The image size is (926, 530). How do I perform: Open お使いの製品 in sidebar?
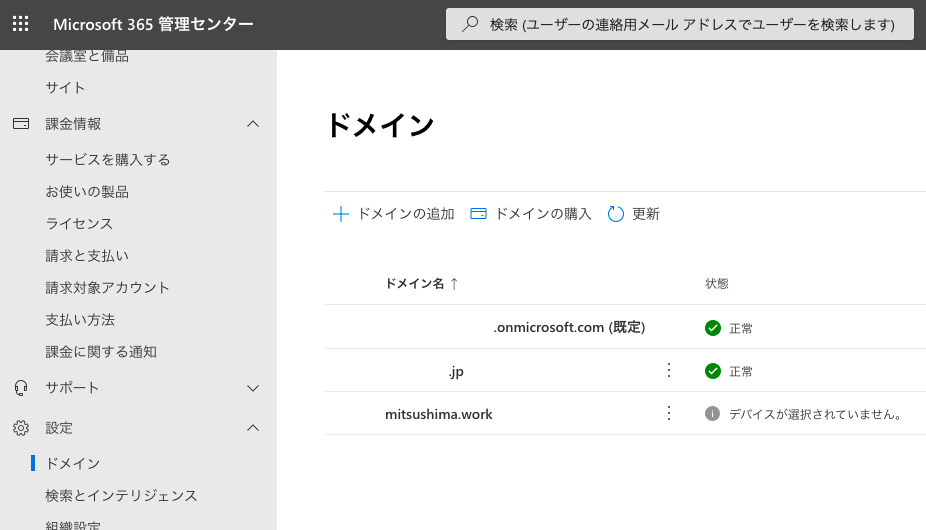pyautogui.click(x=87, y=191)
